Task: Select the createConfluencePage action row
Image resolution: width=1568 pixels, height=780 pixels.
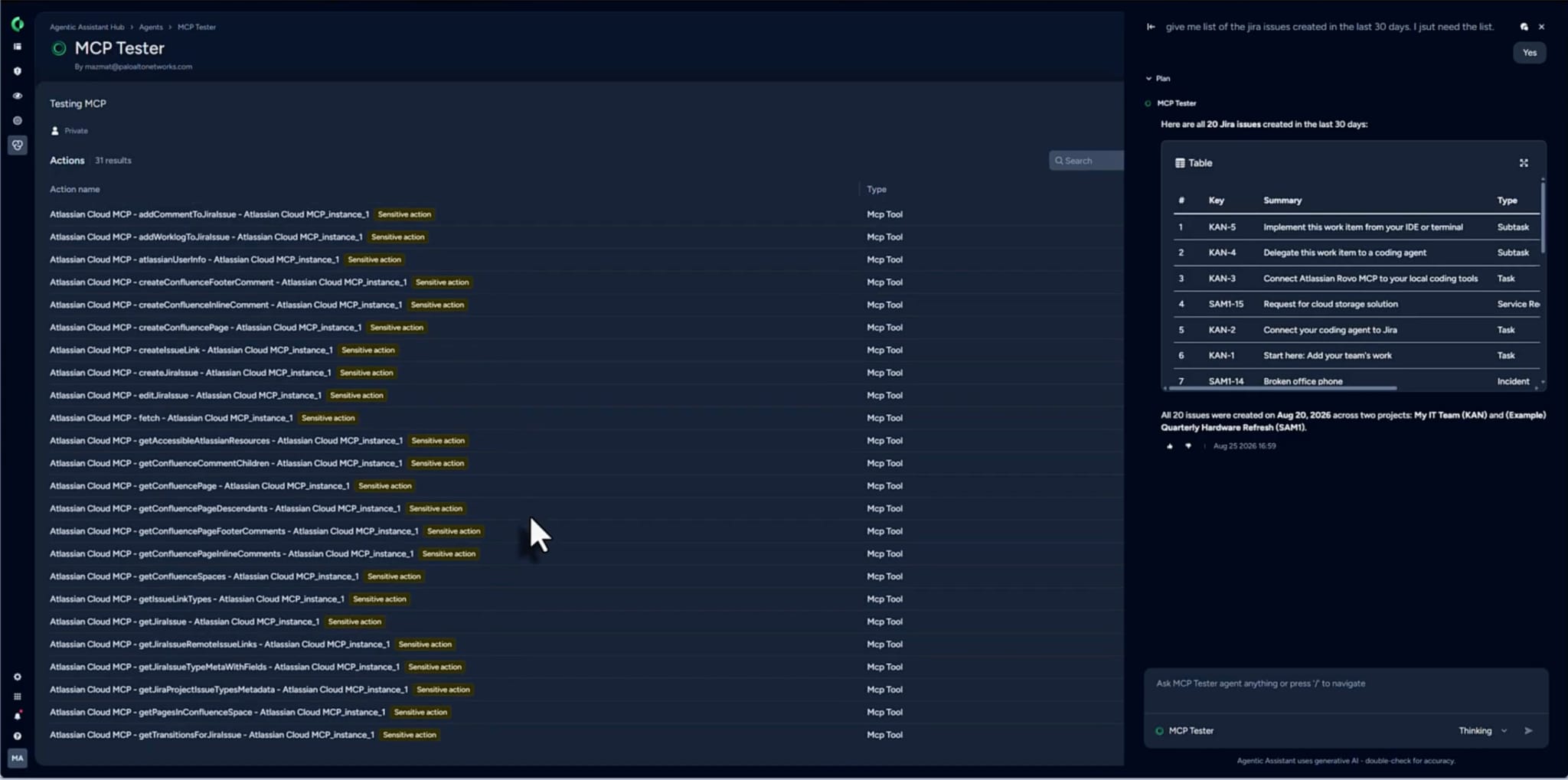Action: coord(579,328)
